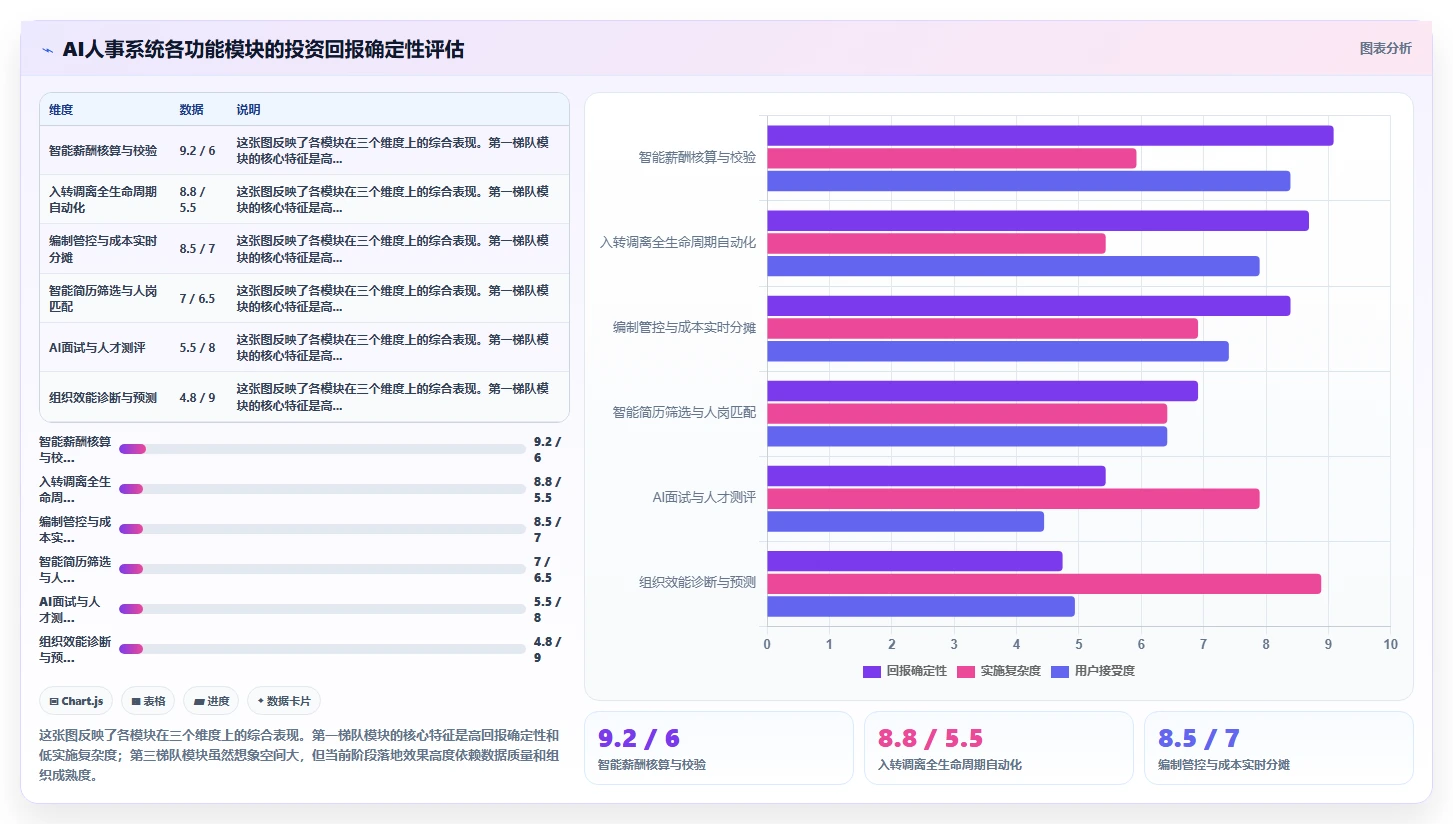Click the chart axis label AI面试与人才测评
The height and width of the screenshot is (824, 1453).
click(704, 497)
